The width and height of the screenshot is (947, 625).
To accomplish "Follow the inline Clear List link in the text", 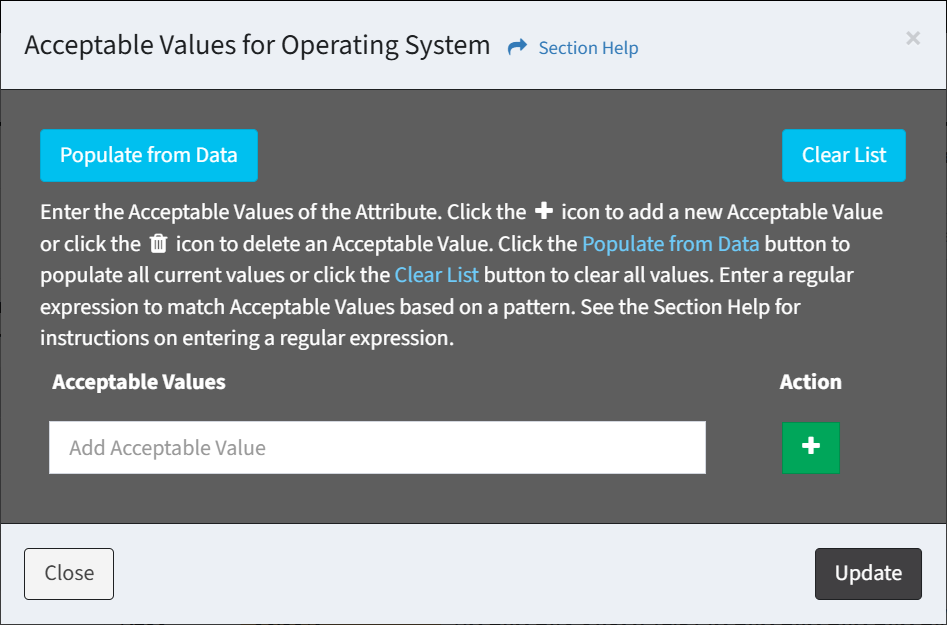I will point(436,275).
